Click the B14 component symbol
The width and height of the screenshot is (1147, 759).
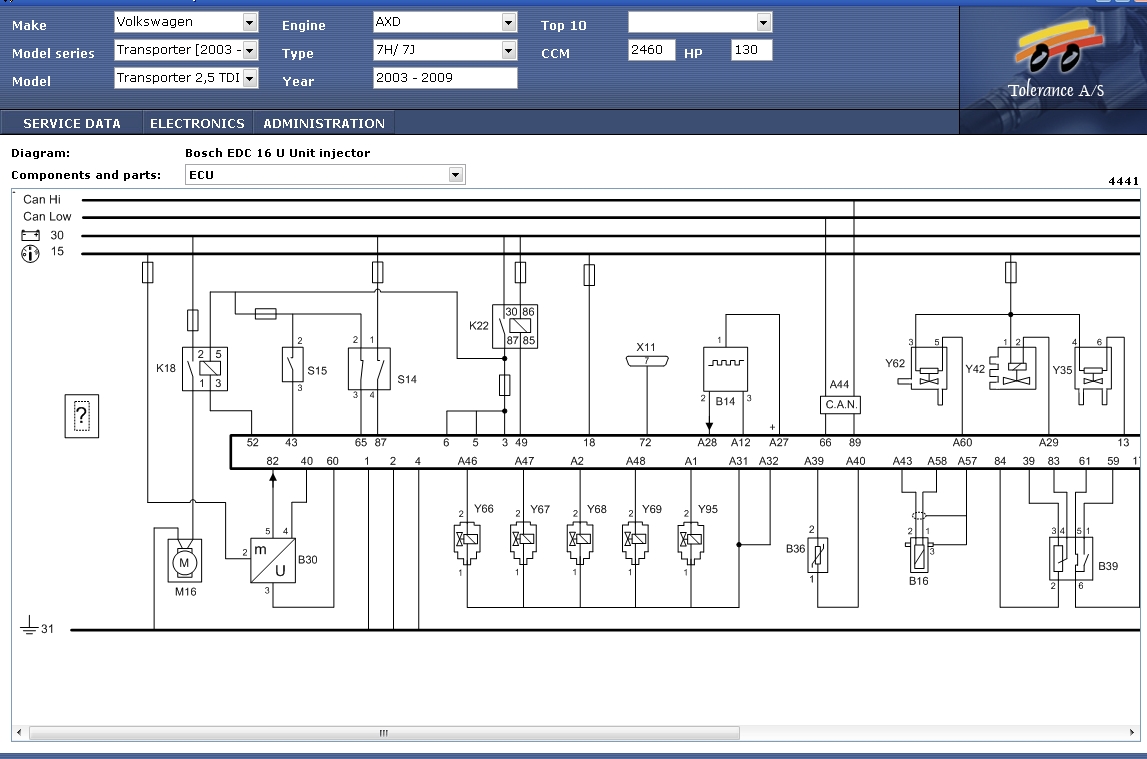point(726,370)
